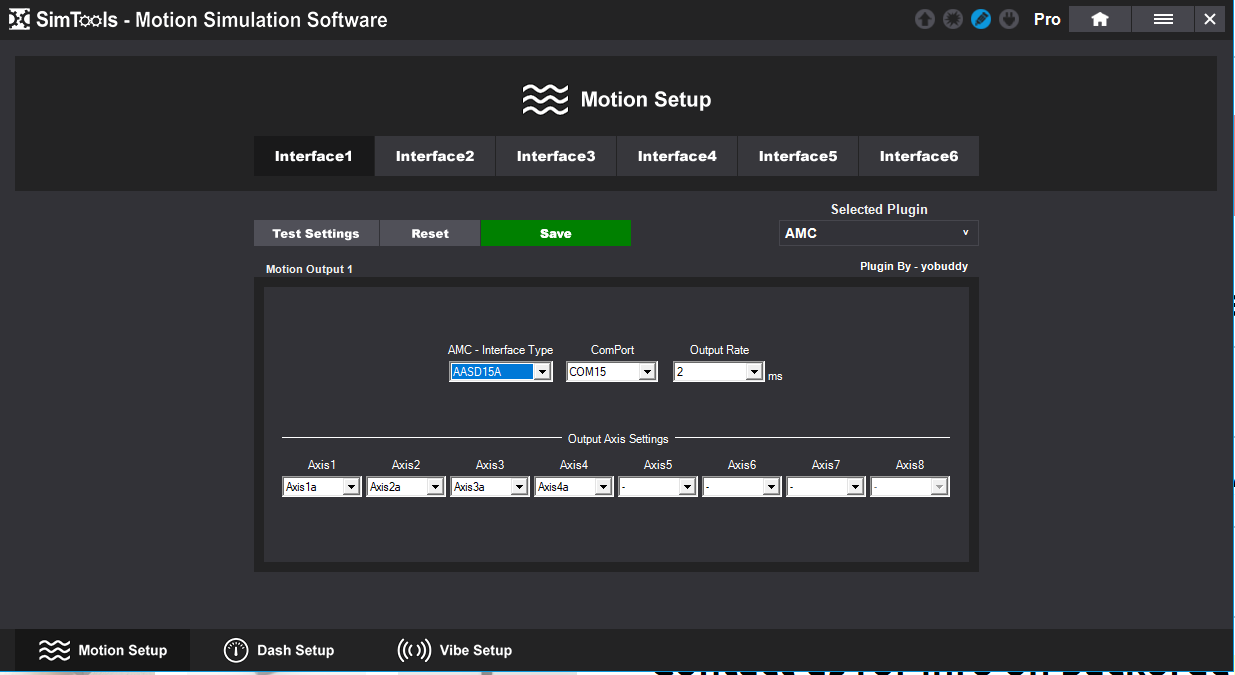Click the 'Plugin By - yobuddy' text
This screenshot has width=1235, height=675.
pos(914,266)
